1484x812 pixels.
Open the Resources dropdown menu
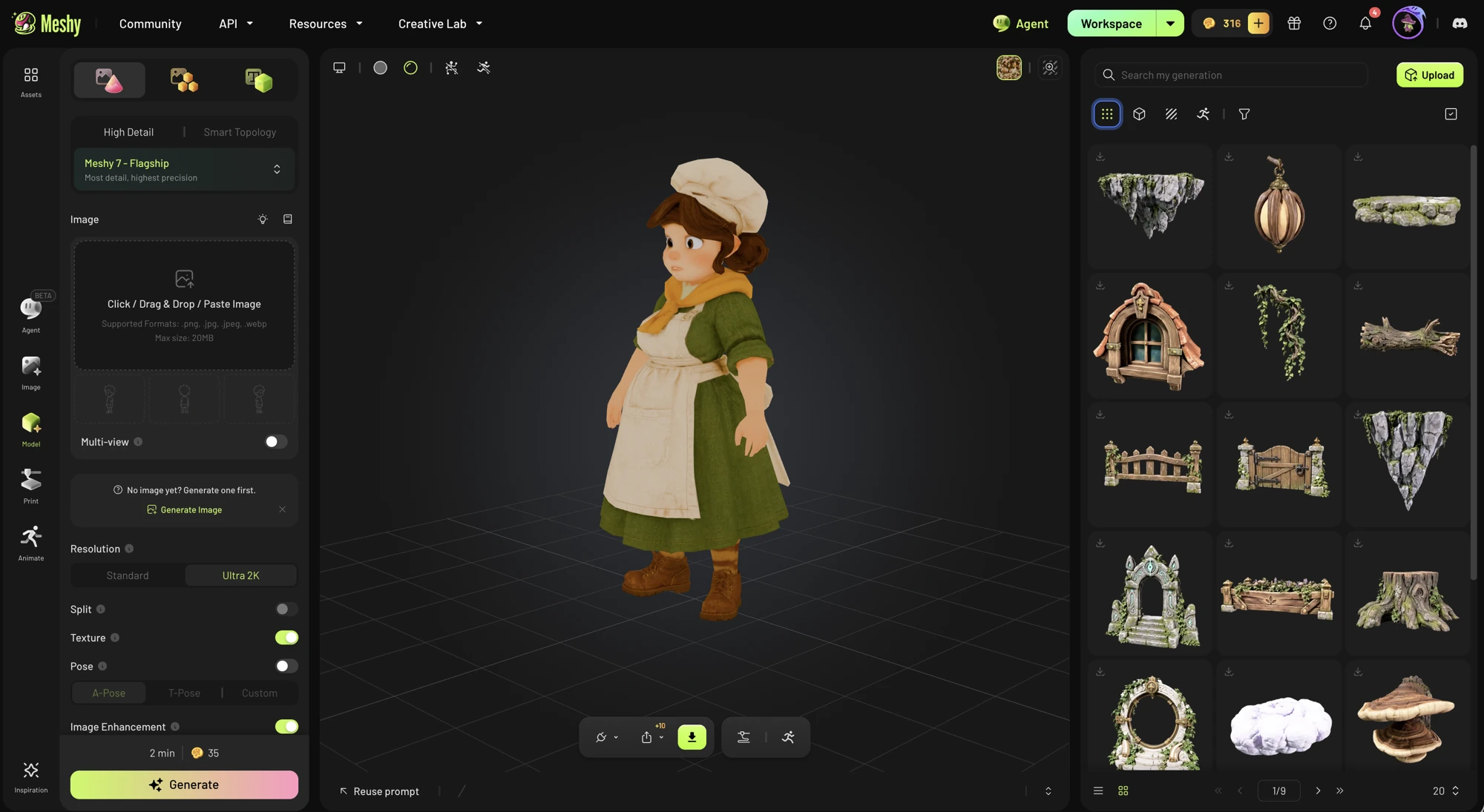(325, 24)
